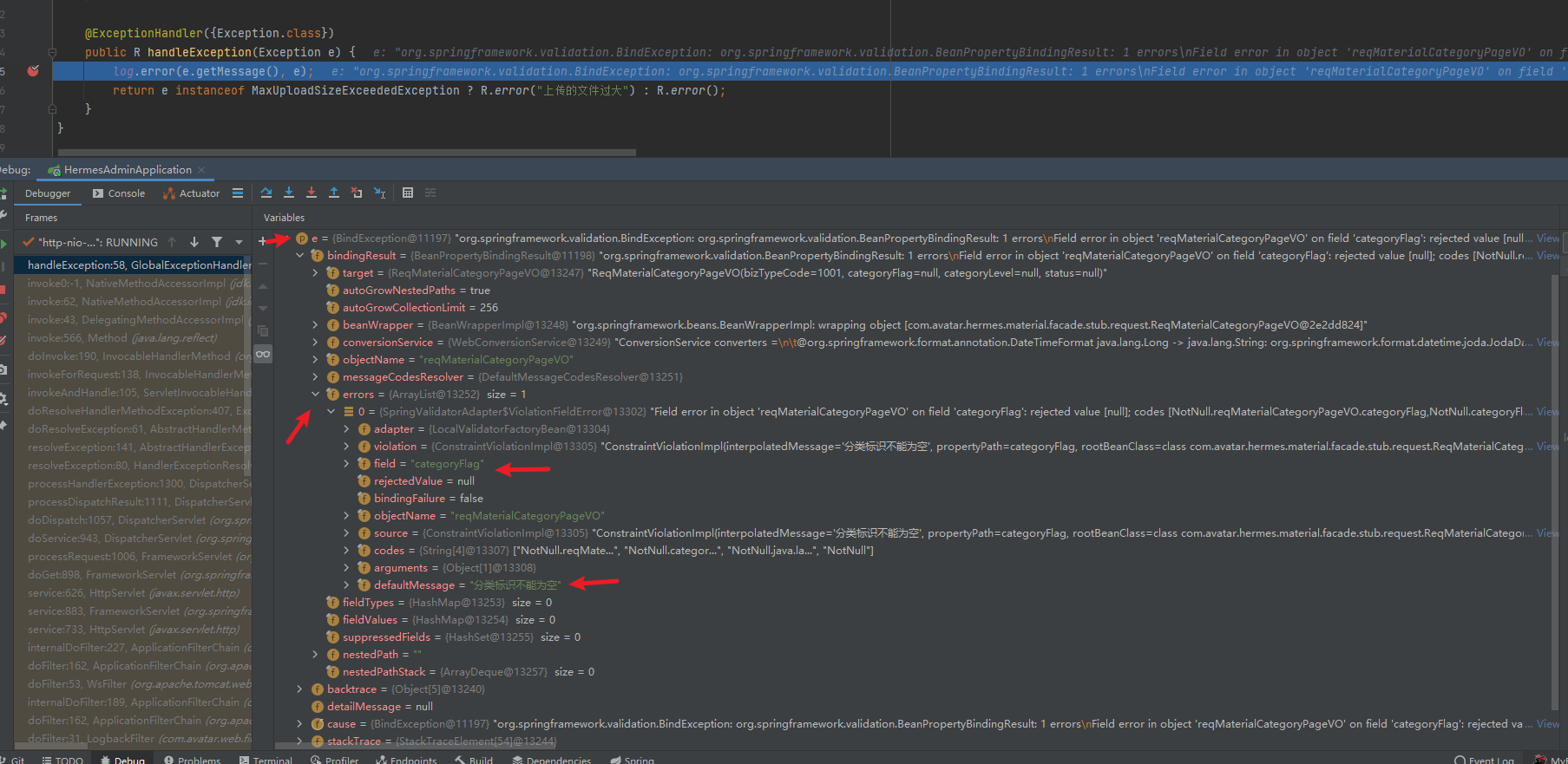Image resolution: width=1568 pixels, height=764 pixels.
Task: Close the HermesAdminApplication debug tab
Action: click(201, 170)
